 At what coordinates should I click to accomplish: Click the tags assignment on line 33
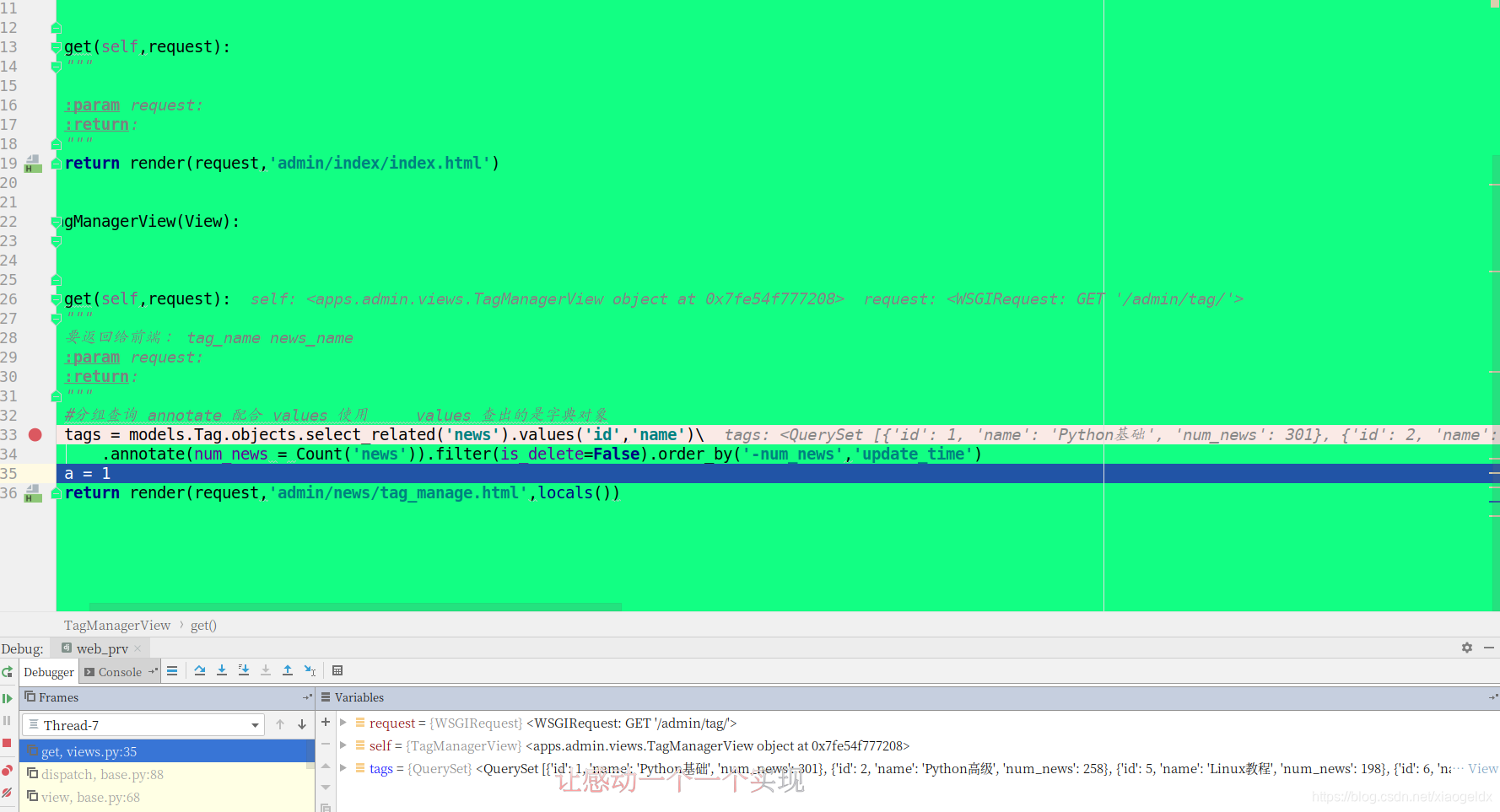pyautogui.click(x=384, y=434)
